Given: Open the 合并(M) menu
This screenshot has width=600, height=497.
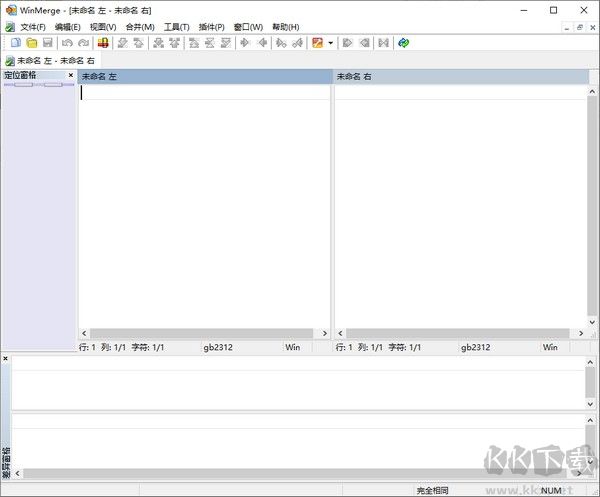Looking at the screenshot, I should click(x=140, y=27).
